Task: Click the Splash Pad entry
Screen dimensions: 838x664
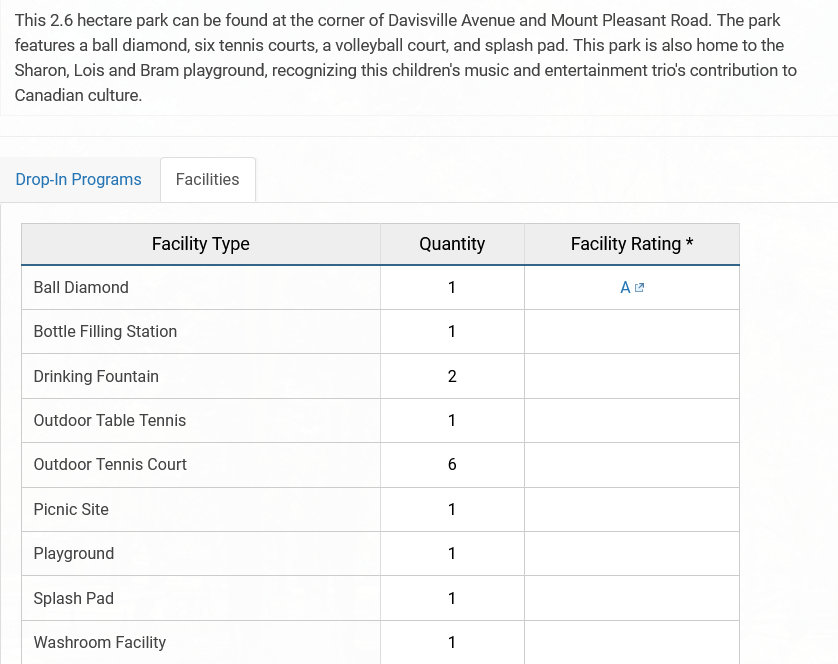Action: click(x=73, y=599)
